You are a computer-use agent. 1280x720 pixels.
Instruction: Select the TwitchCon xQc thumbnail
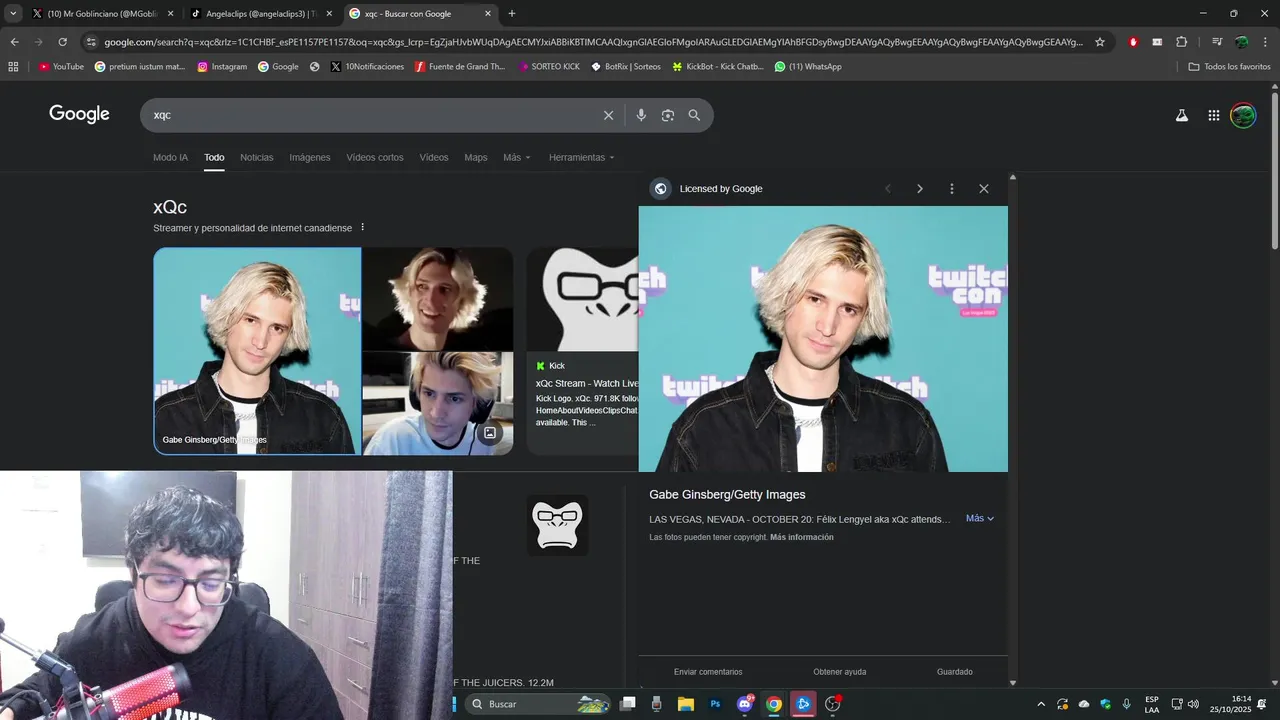257,351
